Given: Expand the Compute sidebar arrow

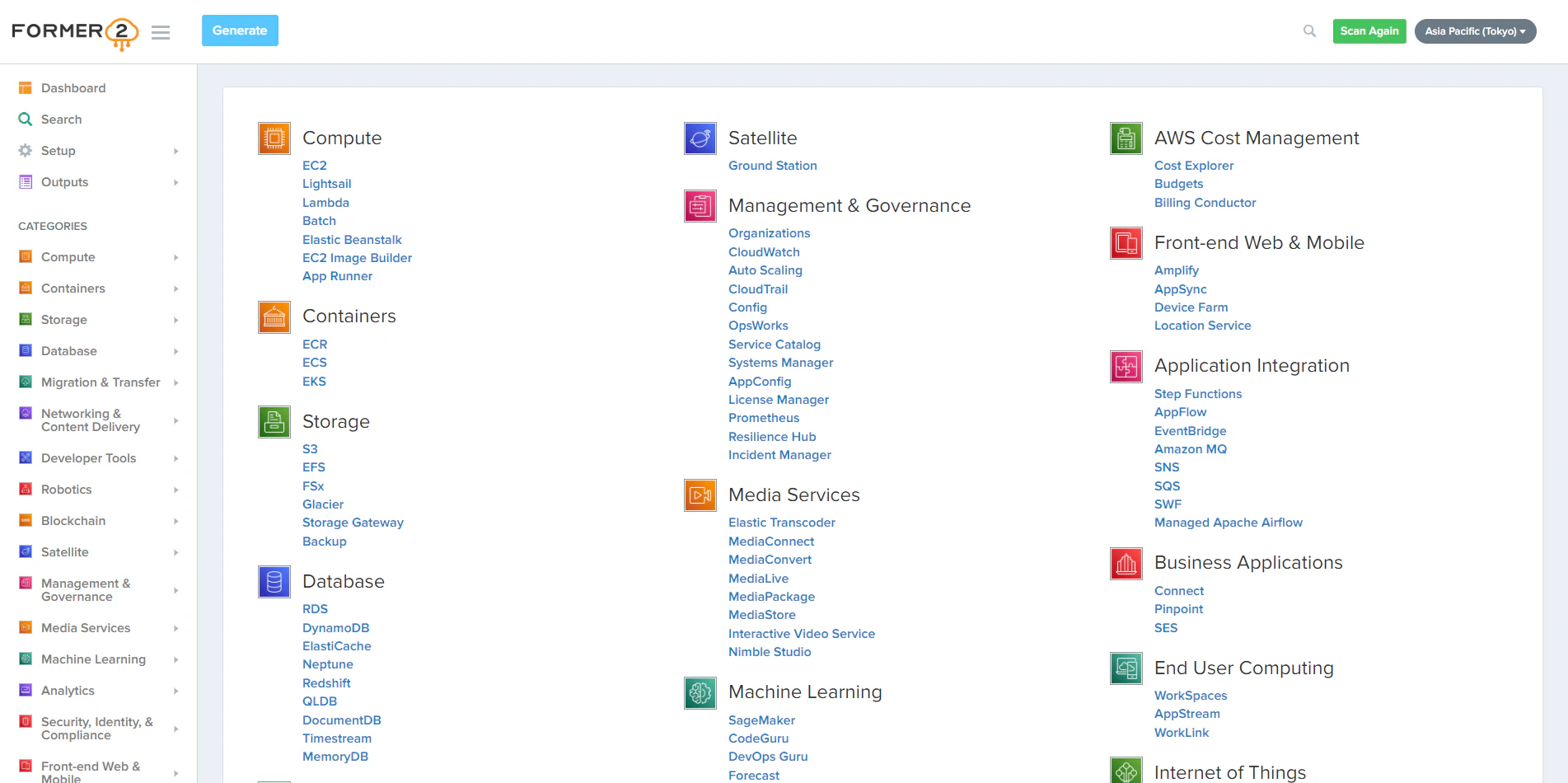Looking at the screenshot, I should click(x=176, y=257).
